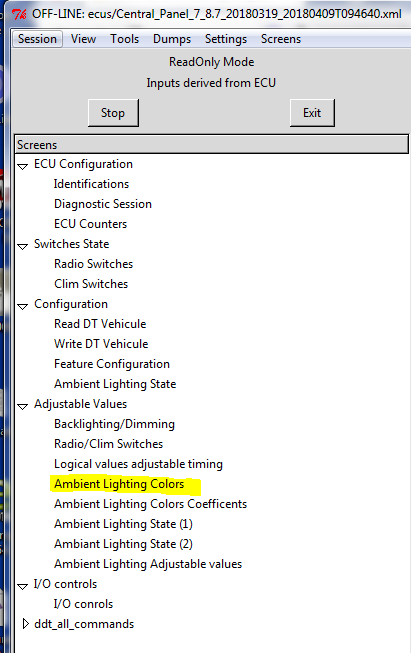Collapse the Configuration tree node
This screenshot has width=411, height=653.
point(22,306)
